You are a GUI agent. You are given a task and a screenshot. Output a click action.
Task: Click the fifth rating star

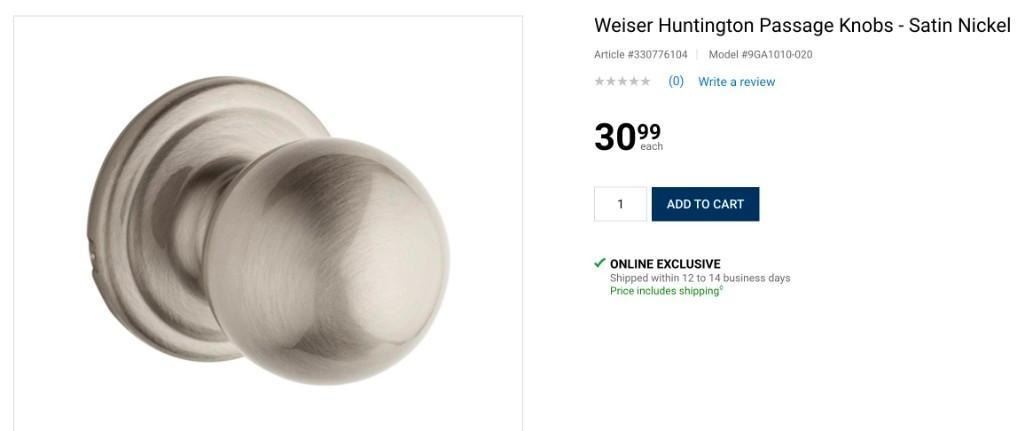[x=645, y=82]
